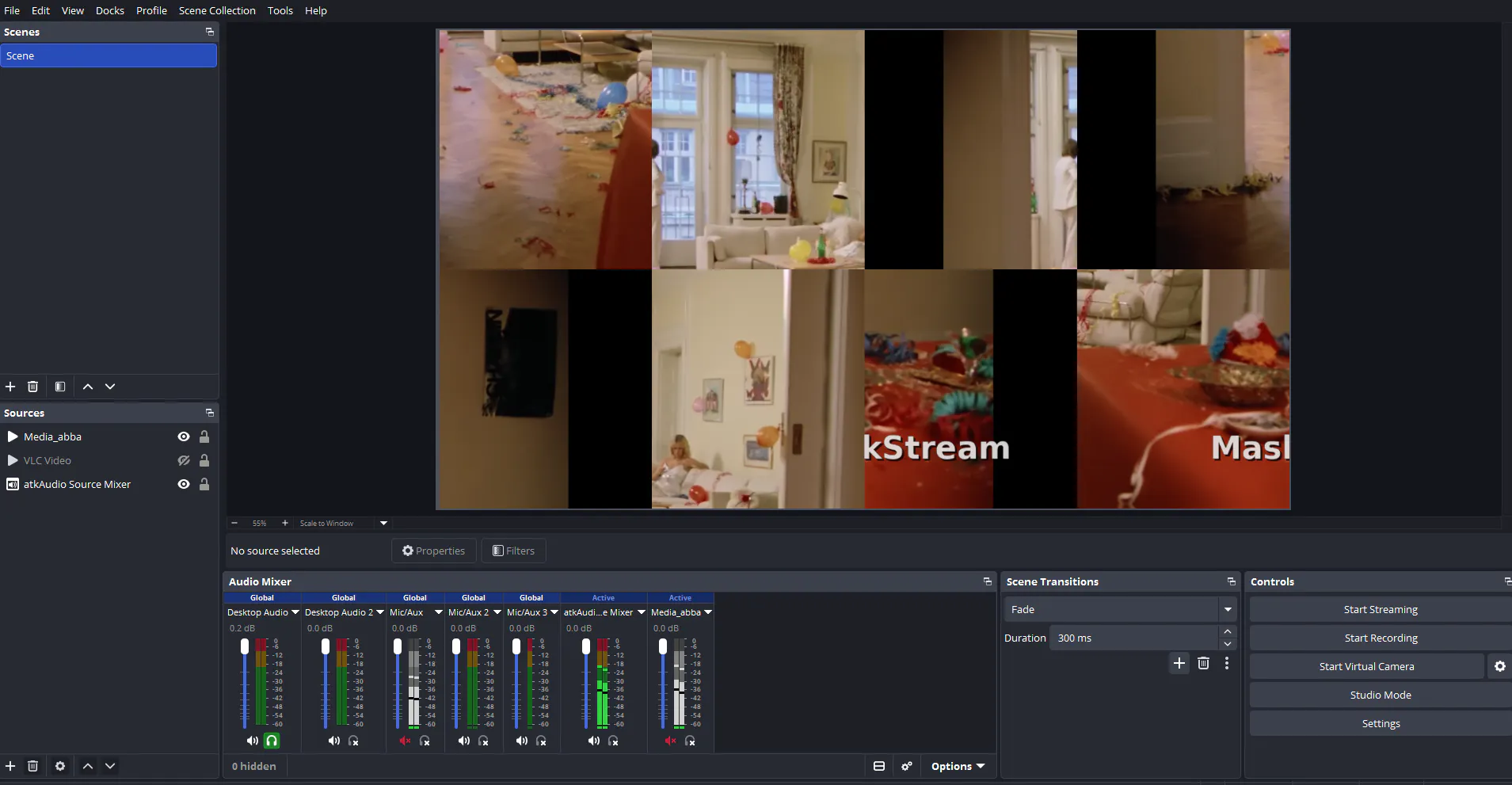Show the VLC Video source via eye icon
This screenshot has height=785, width=1512.
(x=184, y=460)
